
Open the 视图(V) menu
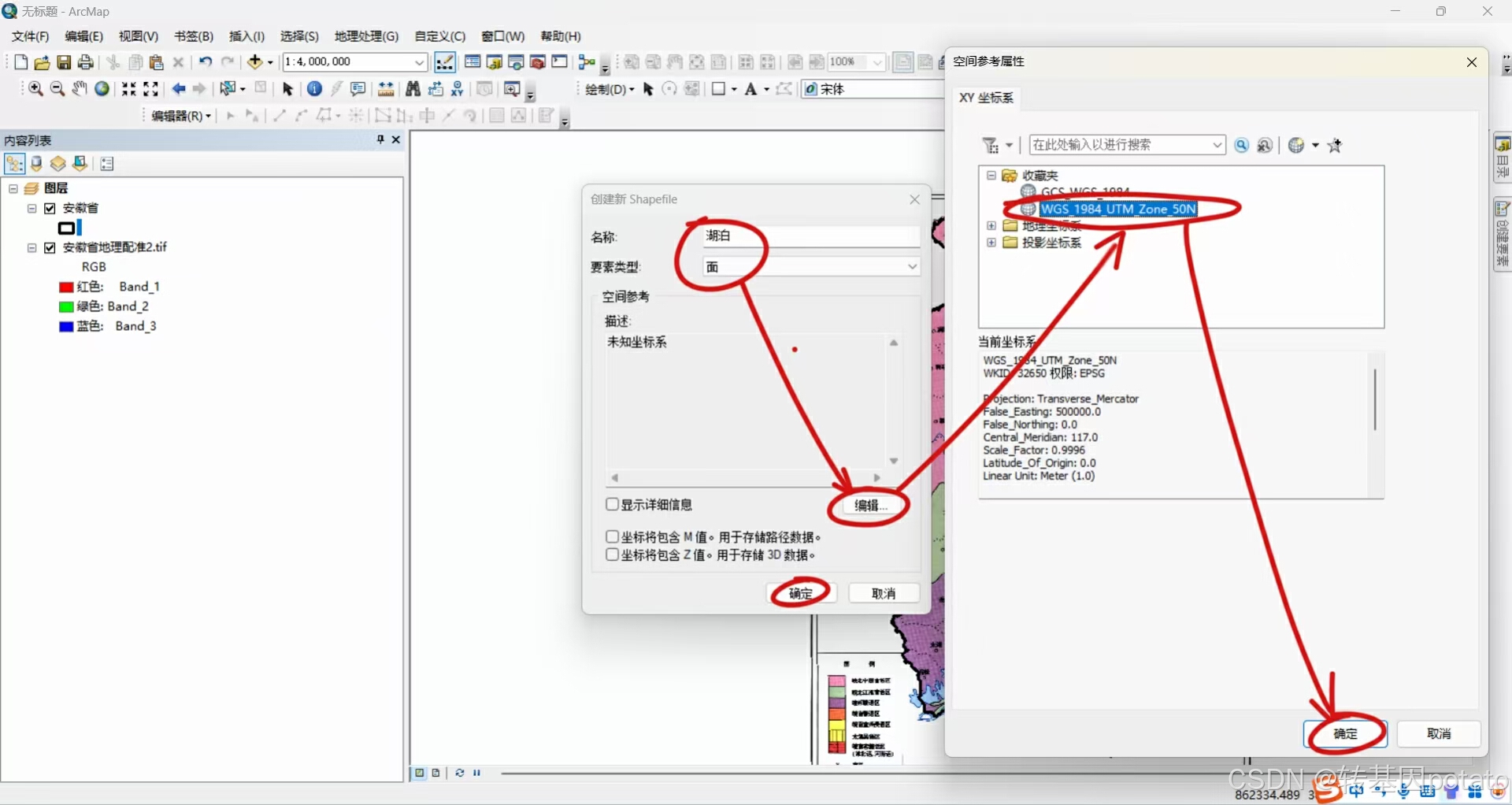point(139,36)
